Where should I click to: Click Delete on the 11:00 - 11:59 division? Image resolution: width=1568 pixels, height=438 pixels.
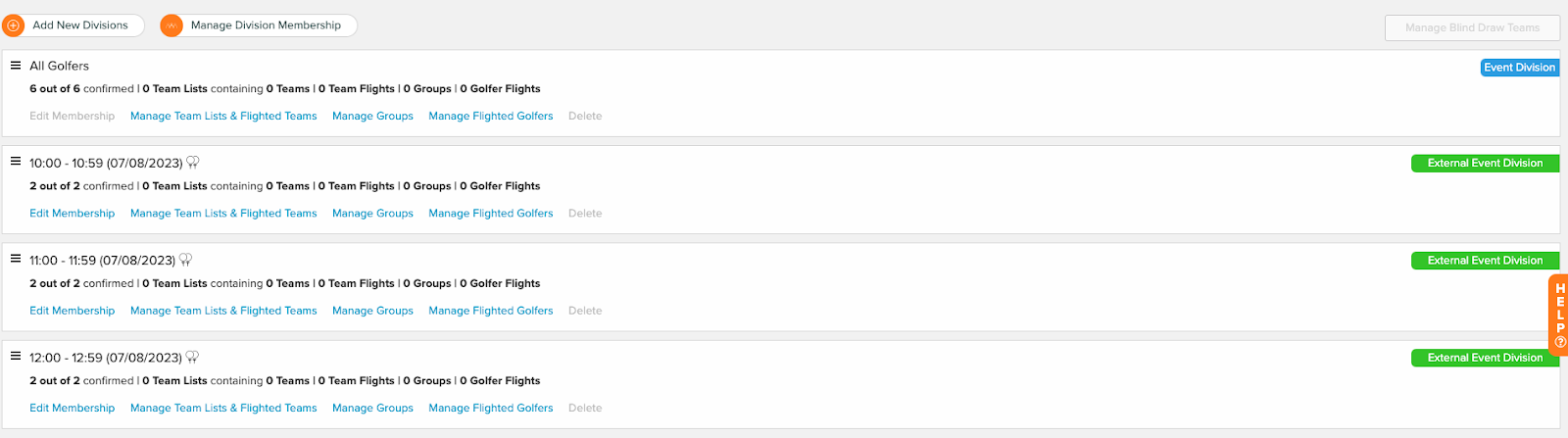pyautogui.click(x=585, y=311)
